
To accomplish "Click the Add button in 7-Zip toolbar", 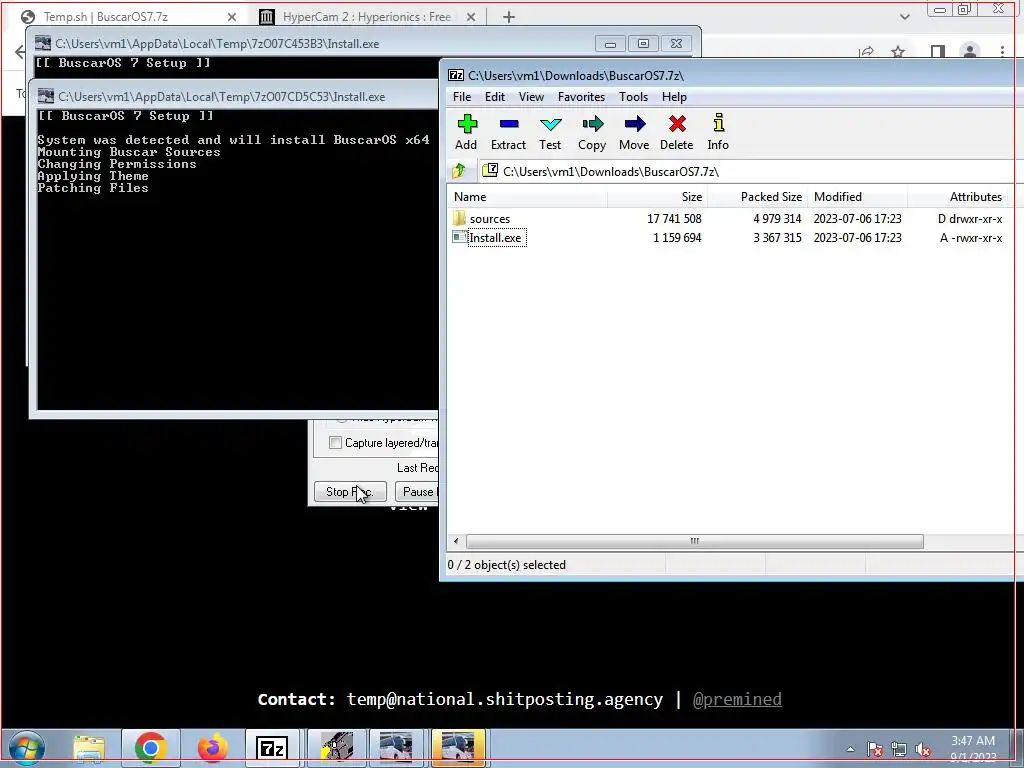I will click(x=466, y=133).
